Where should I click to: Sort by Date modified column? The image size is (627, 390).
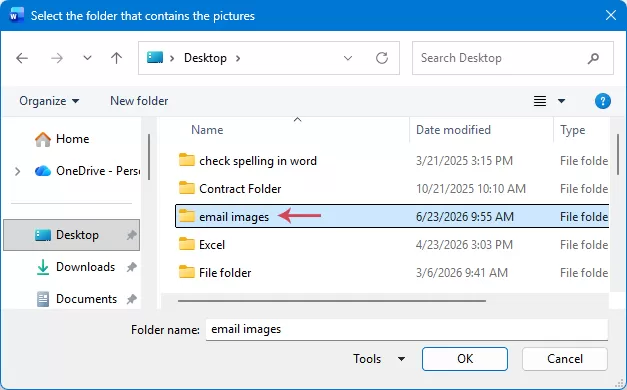click(x=453, y=130)
